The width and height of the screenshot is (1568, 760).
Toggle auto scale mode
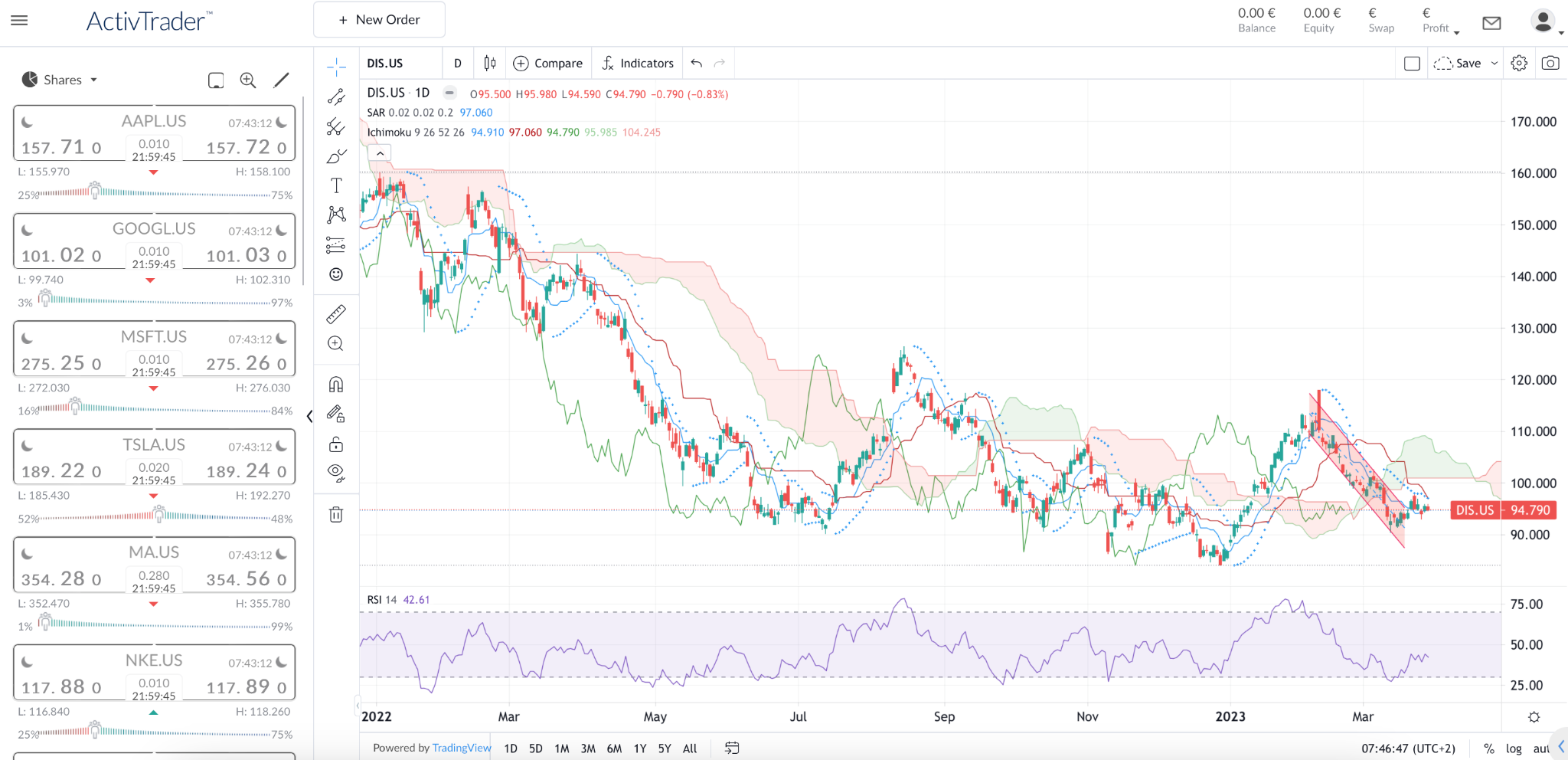click(x=1540, y=749)
